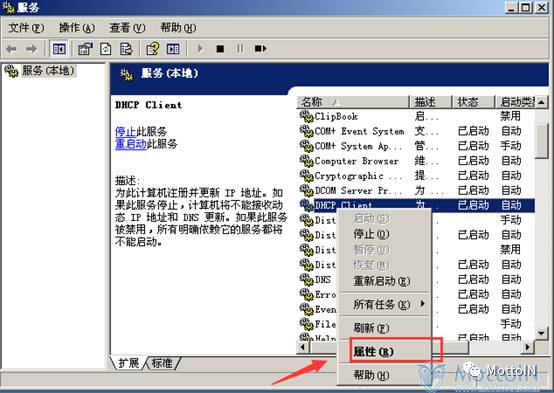
Task: Select the COM+ System Ap... row name
Action: point(358,146)
